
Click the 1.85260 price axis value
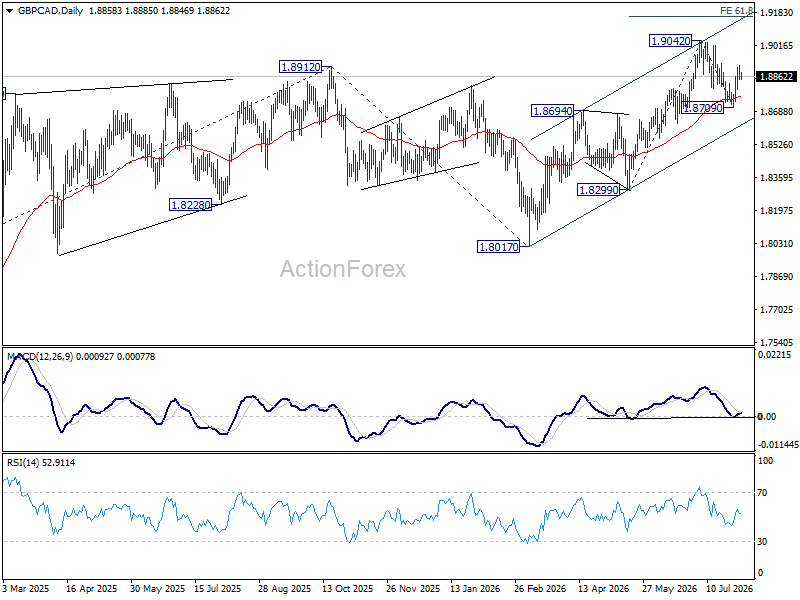pyautogui.click(x=776, y=145)
